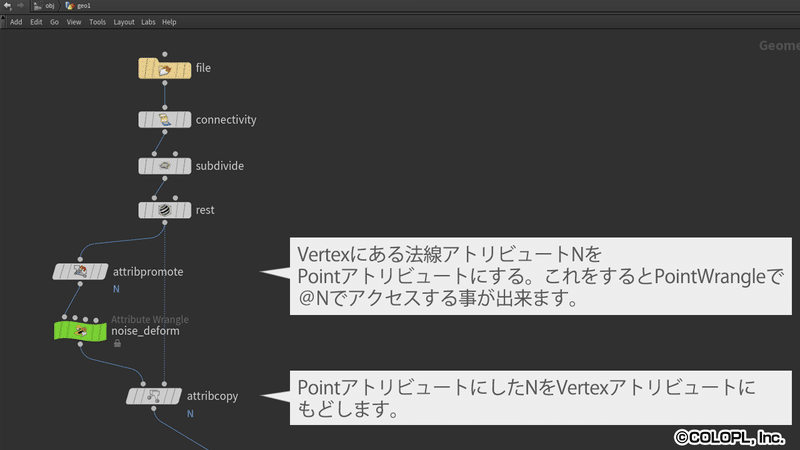
Task: Select the file node icon
Action: click(164, 68)
